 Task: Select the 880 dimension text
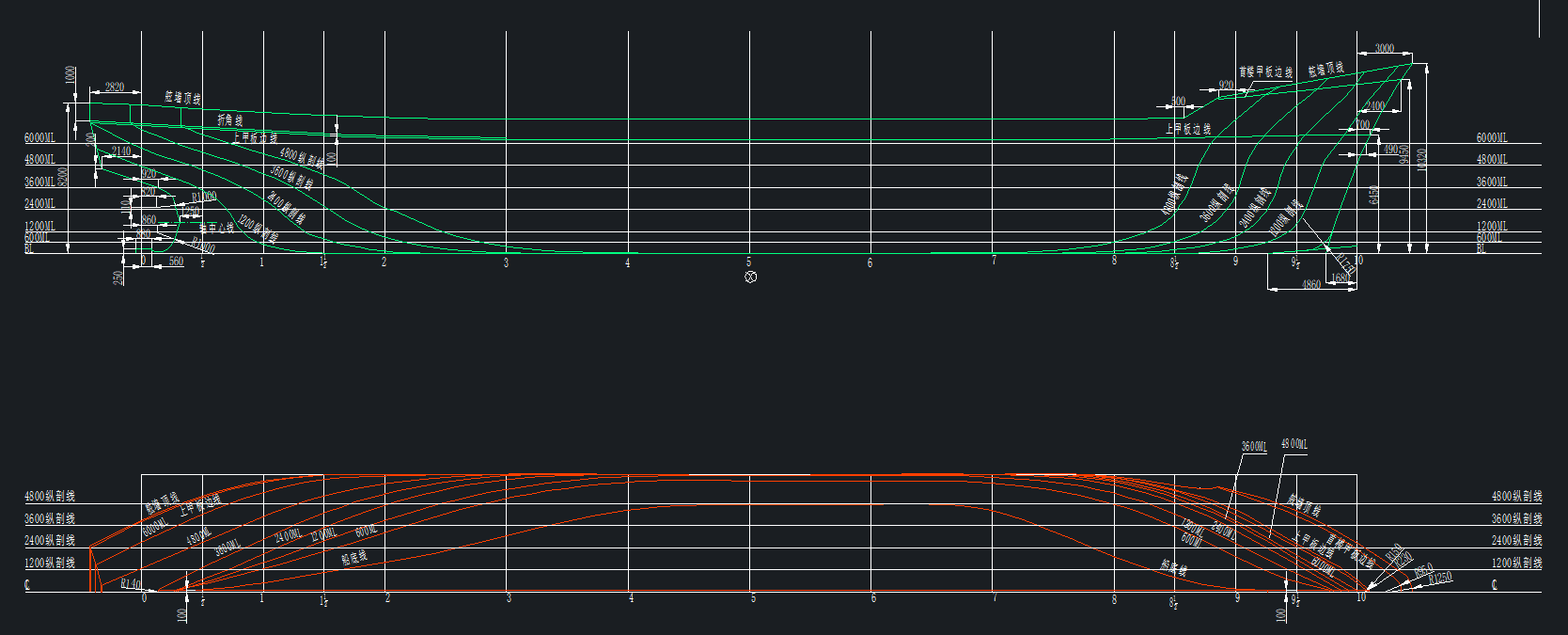click(x=143, y=233)
